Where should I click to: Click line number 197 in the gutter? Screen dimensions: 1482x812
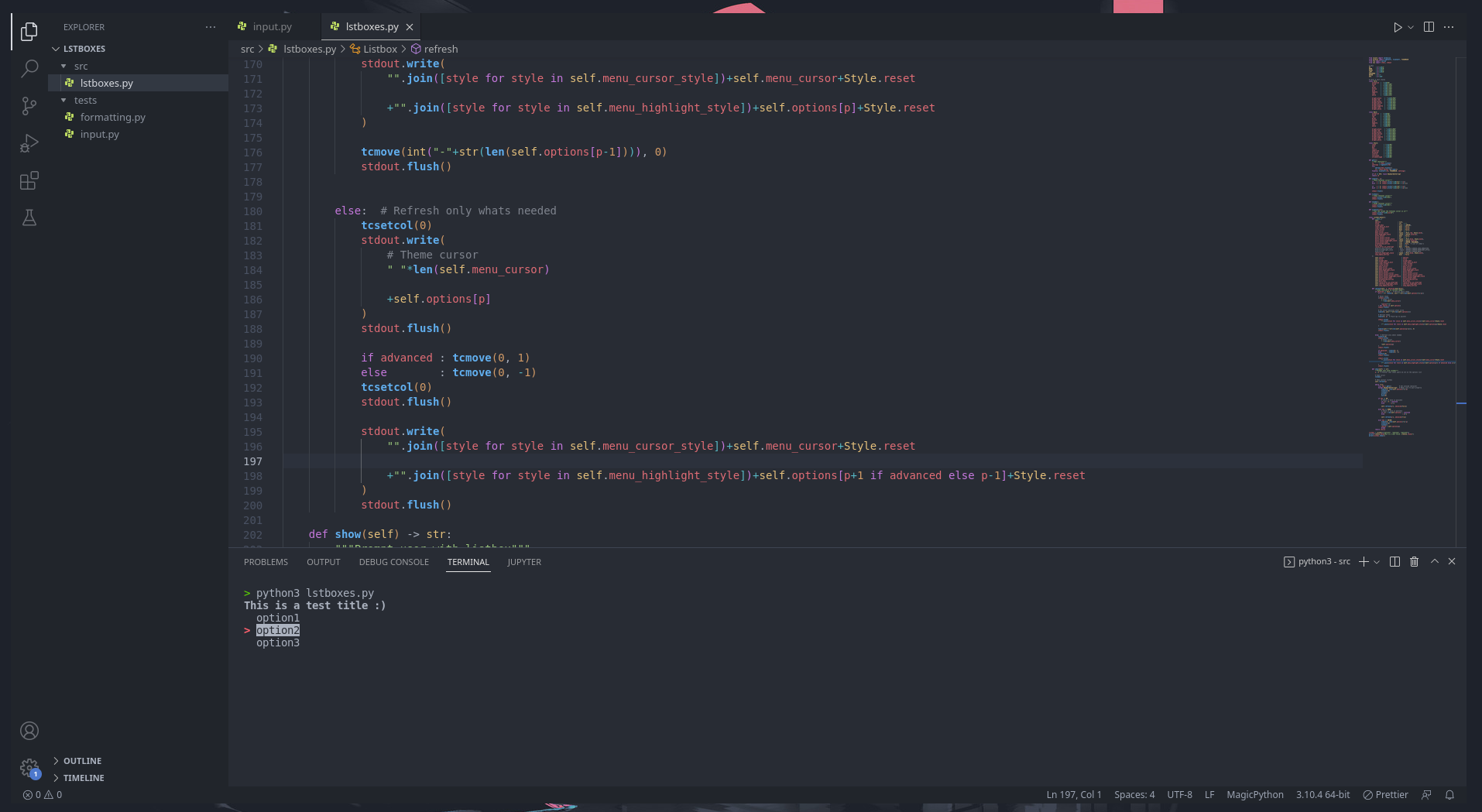253,461
